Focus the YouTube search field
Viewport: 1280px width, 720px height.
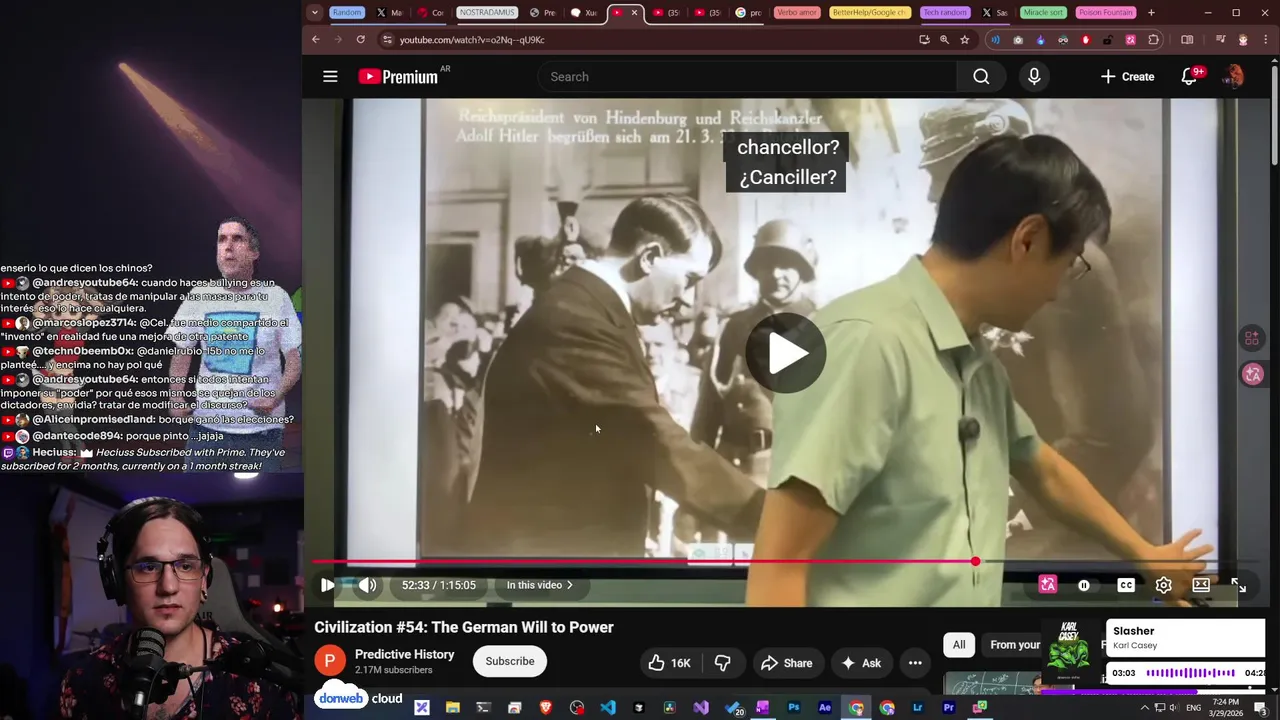click(747, 76)
